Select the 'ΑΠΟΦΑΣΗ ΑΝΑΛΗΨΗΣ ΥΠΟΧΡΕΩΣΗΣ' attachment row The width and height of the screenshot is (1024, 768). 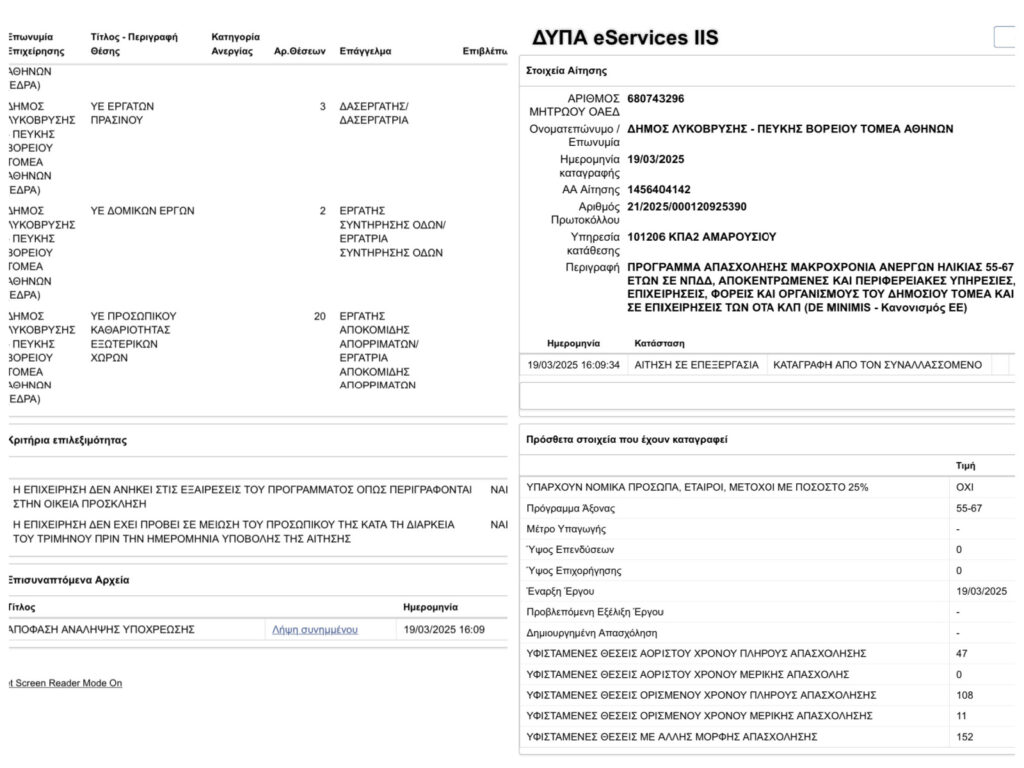(258, 630)
